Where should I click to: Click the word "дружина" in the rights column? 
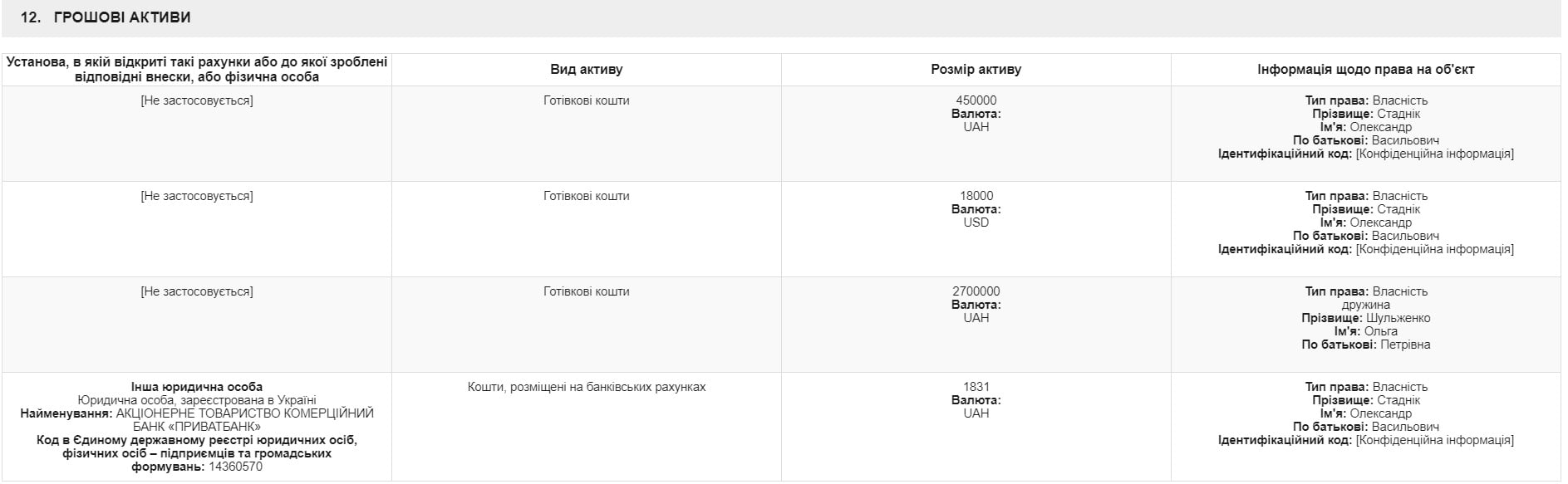(1365, 305)
